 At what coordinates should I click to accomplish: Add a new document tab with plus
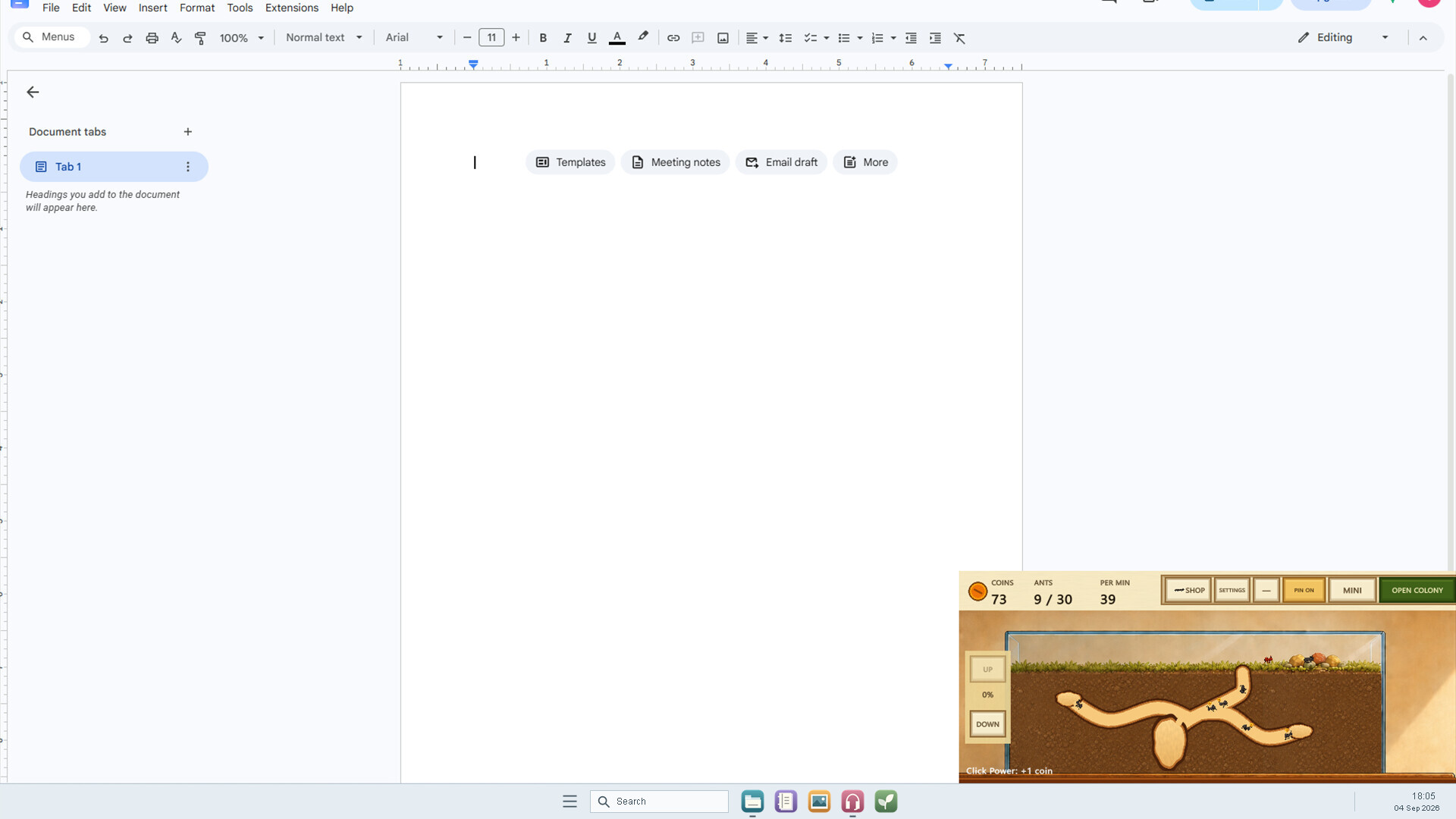188,132
